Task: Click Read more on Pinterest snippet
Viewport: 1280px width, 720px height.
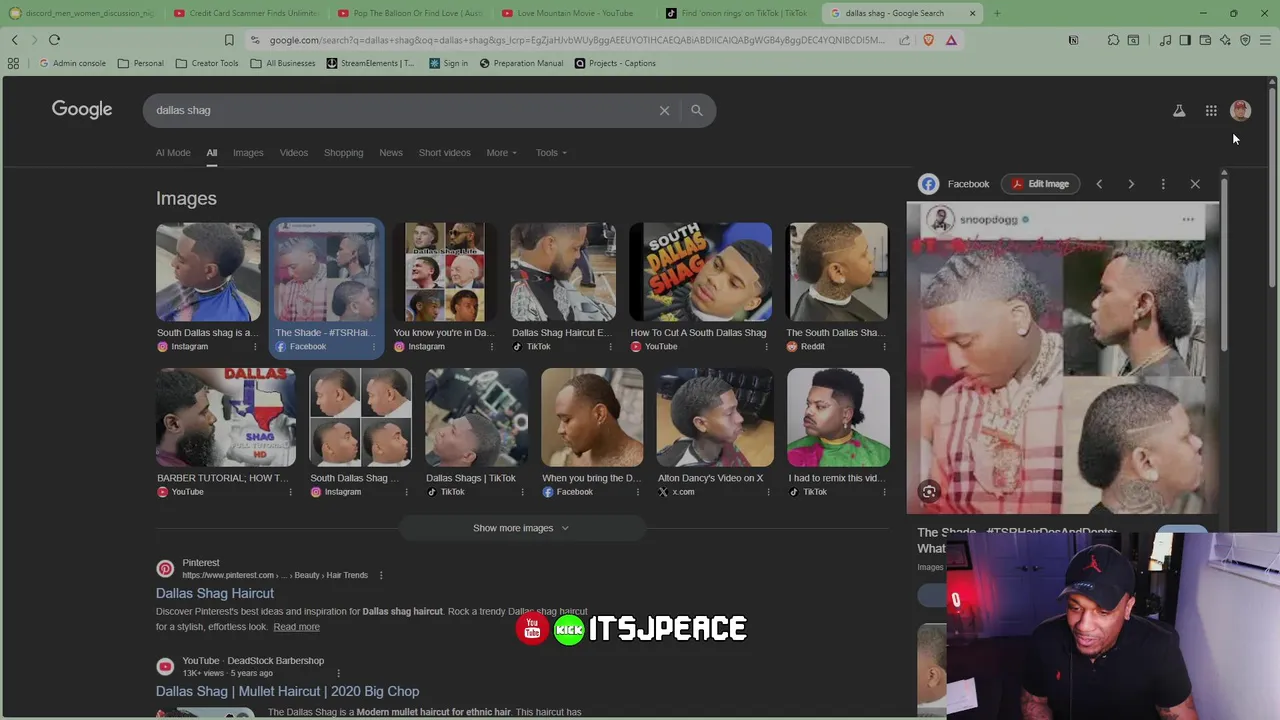Action: (x=296, y=627)
